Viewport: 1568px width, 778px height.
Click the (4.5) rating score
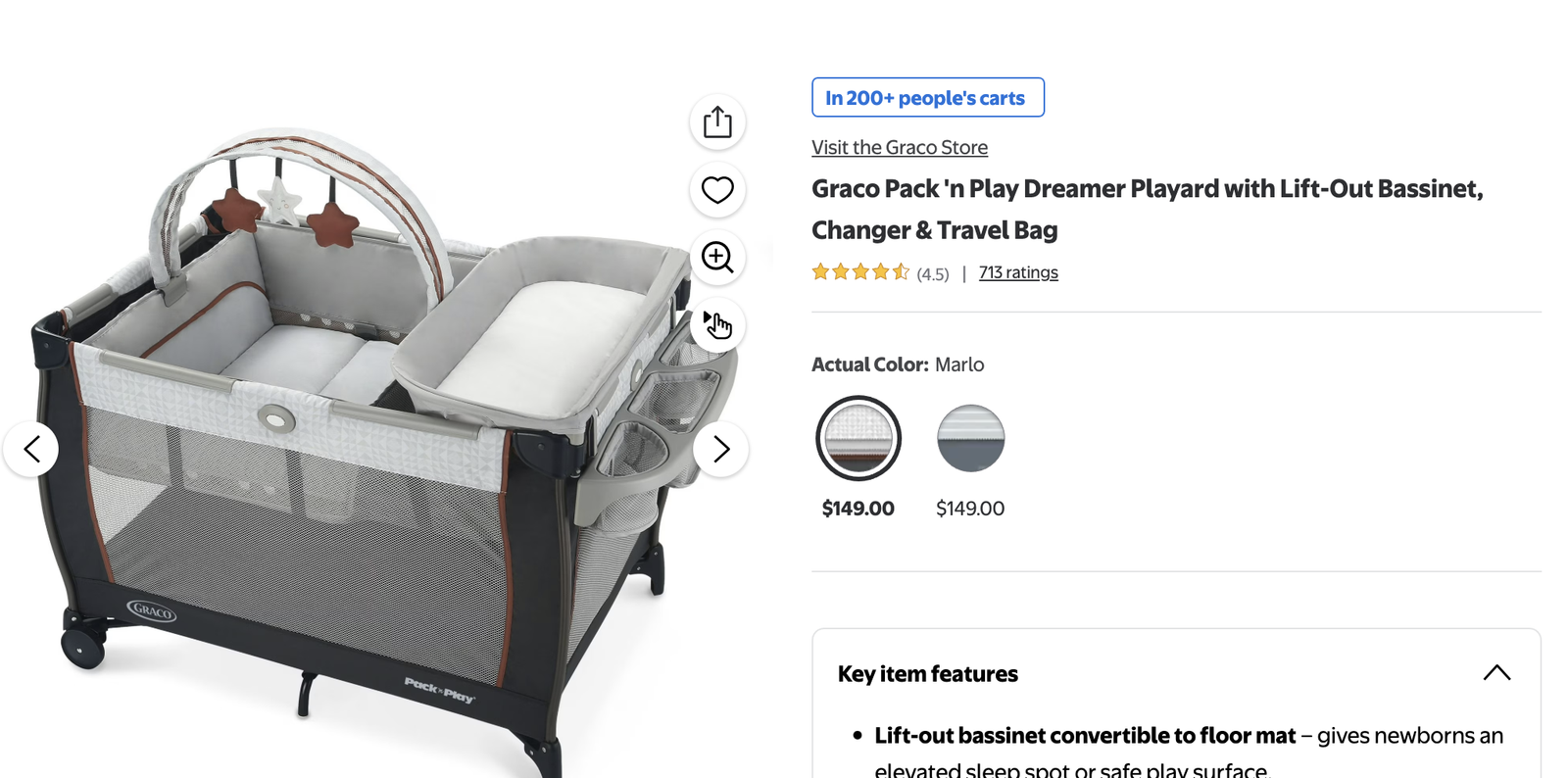coord(933,274)
